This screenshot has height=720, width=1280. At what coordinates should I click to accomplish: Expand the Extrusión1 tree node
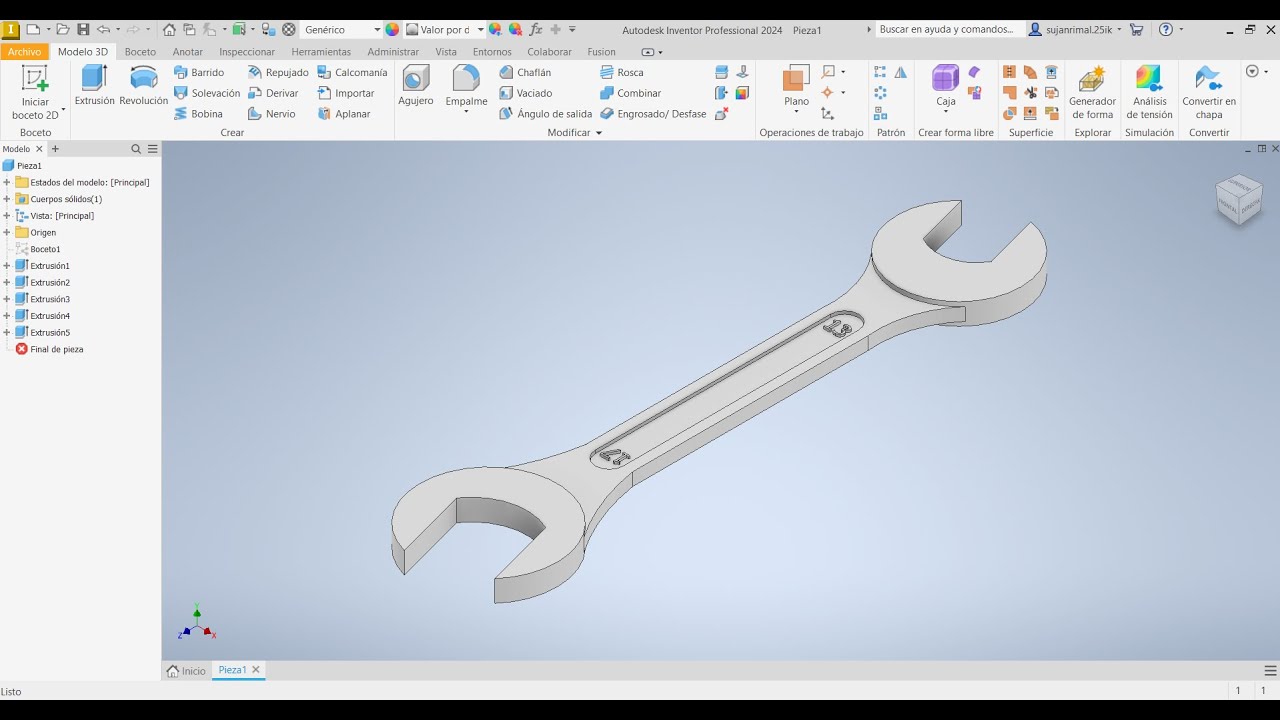[x=7, y=266]
